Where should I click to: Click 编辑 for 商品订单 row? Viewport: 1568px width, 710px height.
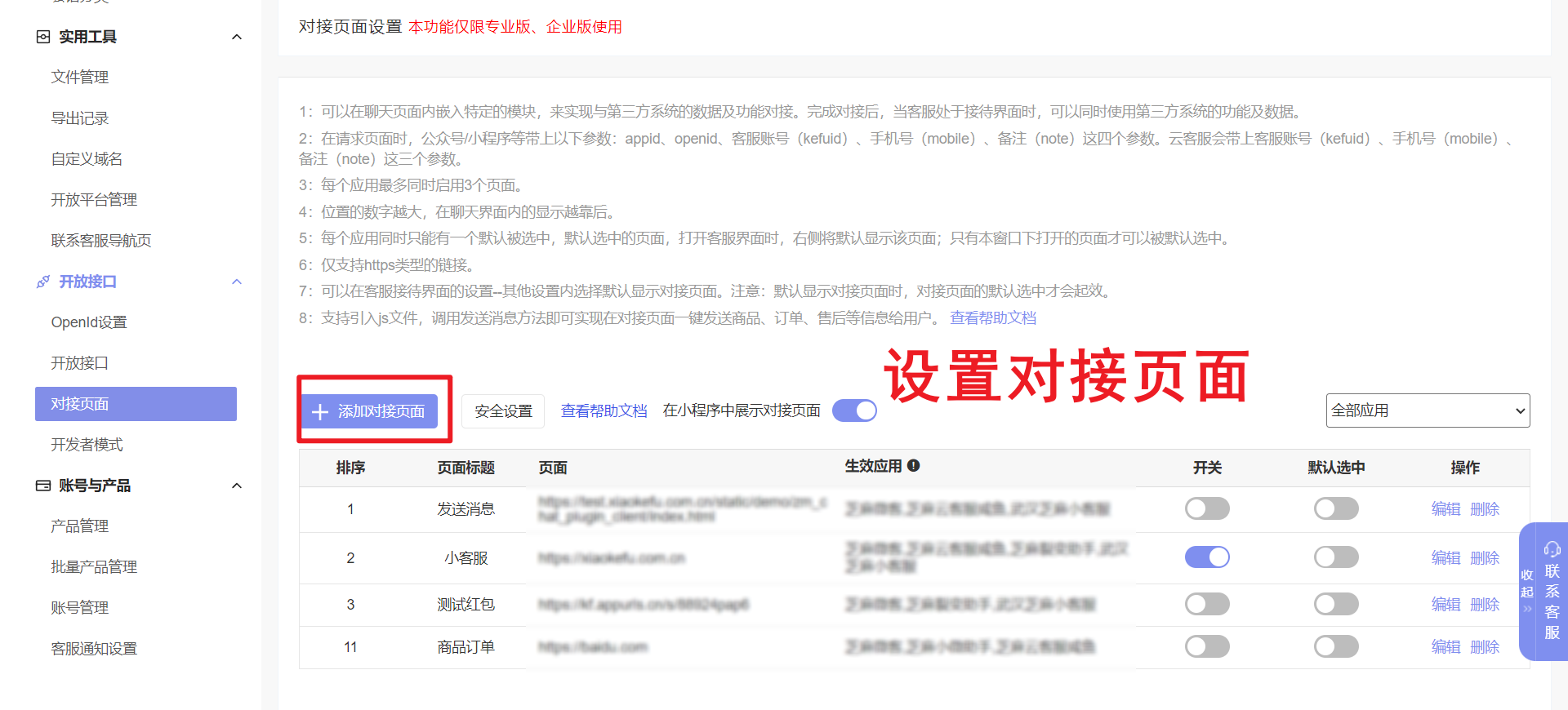1445,646
